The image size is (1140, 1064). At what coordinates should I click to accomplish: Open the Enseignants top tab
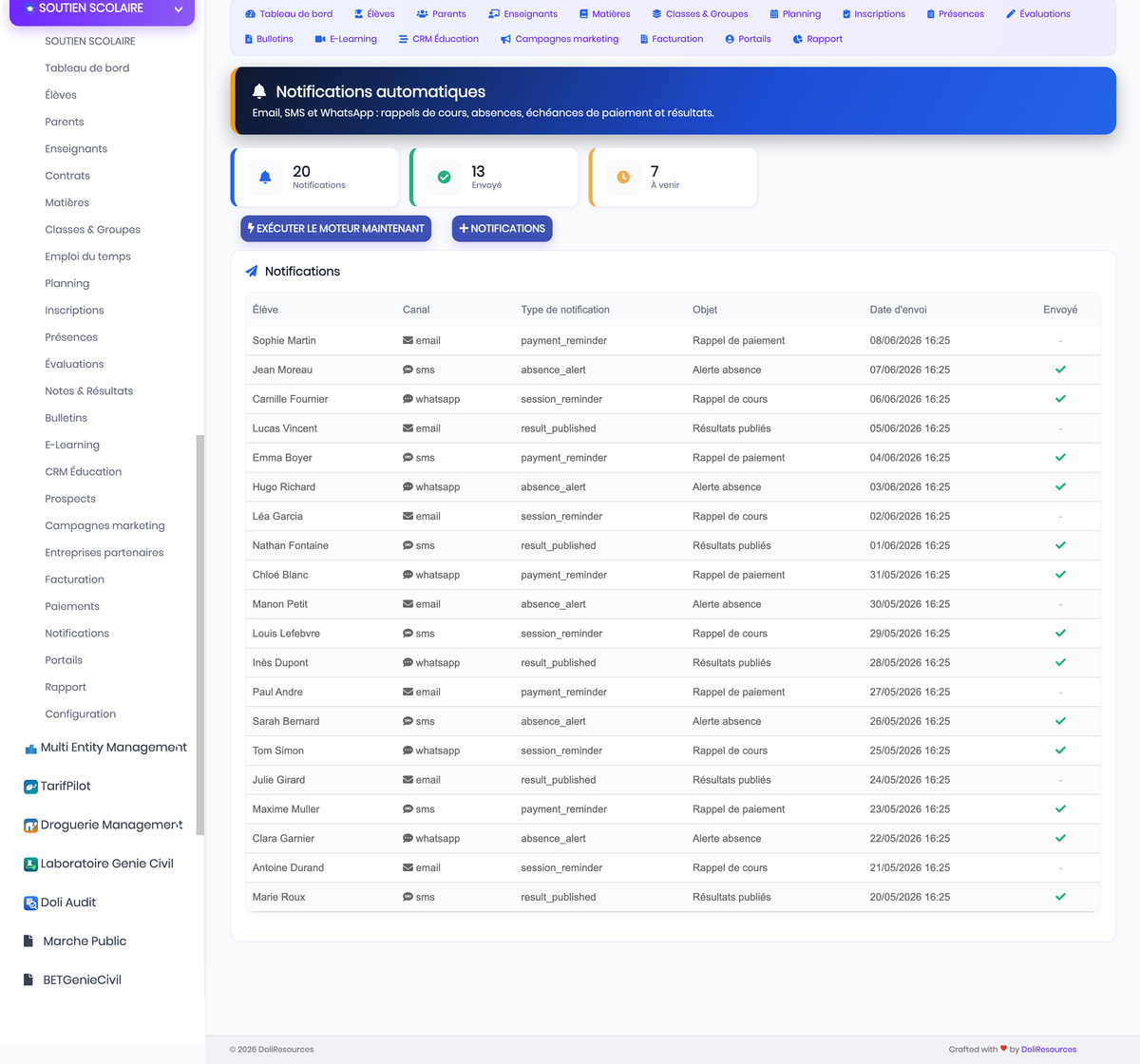[x=523, y=14]
